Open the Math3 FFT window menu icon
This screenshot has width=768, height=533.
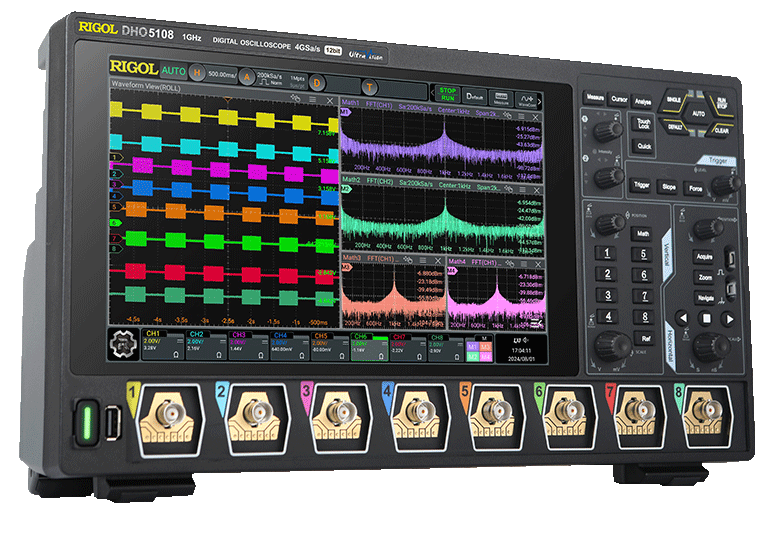tap(423, 260)
